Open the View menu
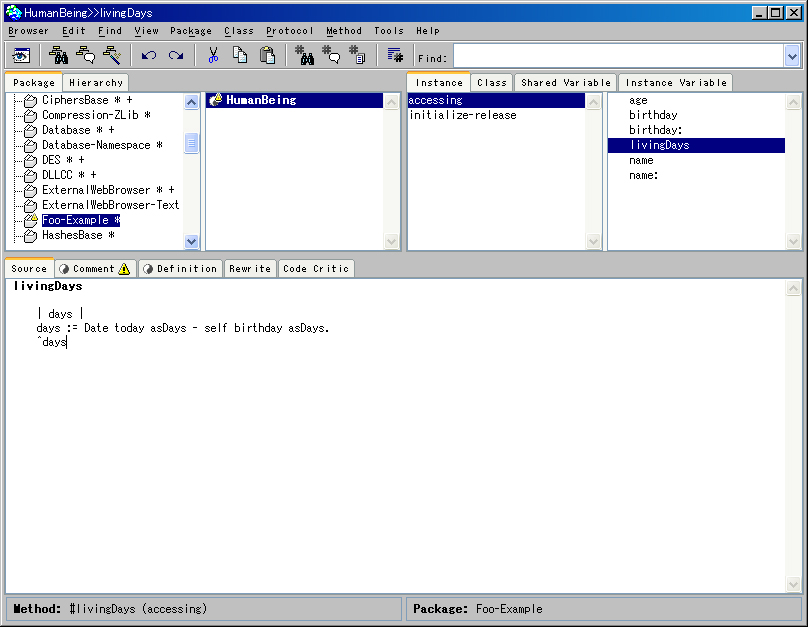Image resolution: width=808 pixels, height=627 pixels. click(146, 31)
